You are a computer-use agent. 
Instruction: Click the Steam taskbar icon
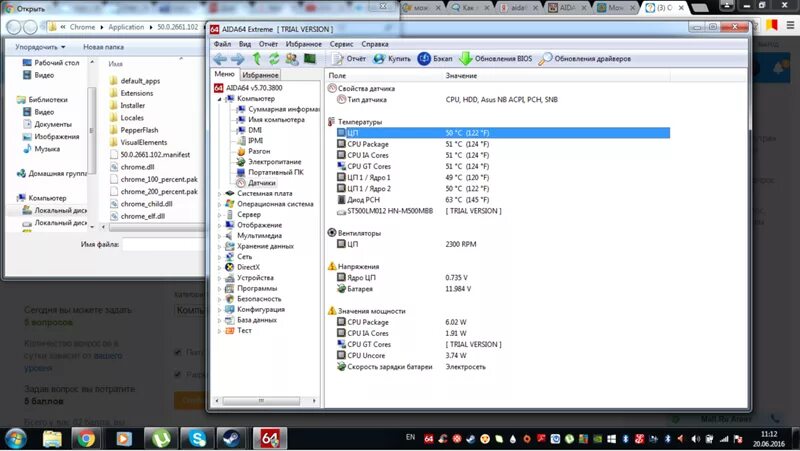click(x=231, y=439)
